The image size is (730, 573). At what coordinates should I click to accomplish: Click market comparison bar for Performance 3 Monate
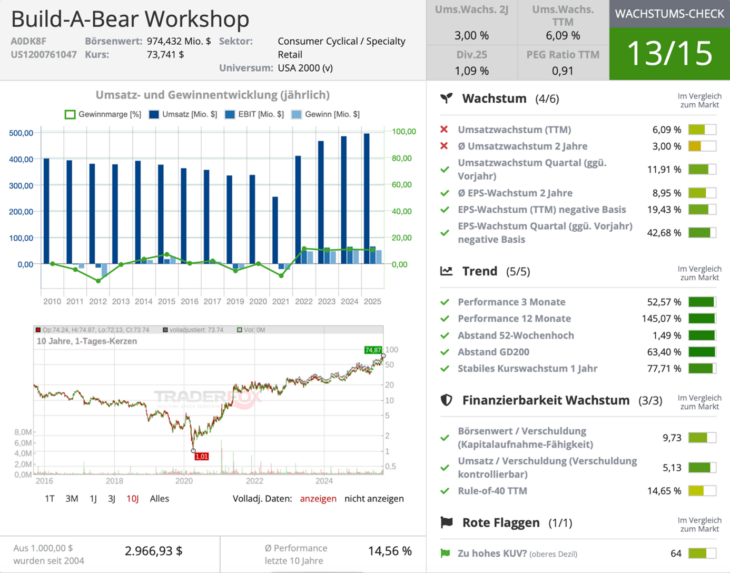click(702, 302)
